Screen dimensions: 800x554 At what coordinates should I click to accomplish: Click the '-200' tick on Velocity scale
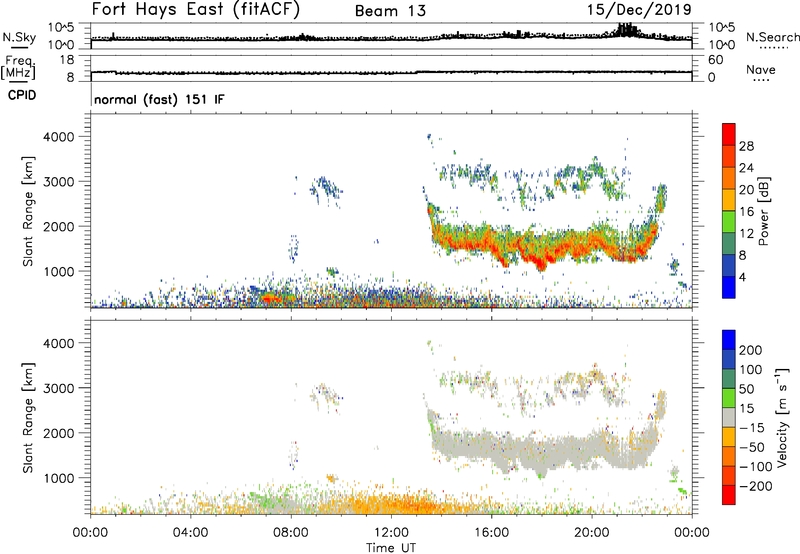click(x=756, y=486)
